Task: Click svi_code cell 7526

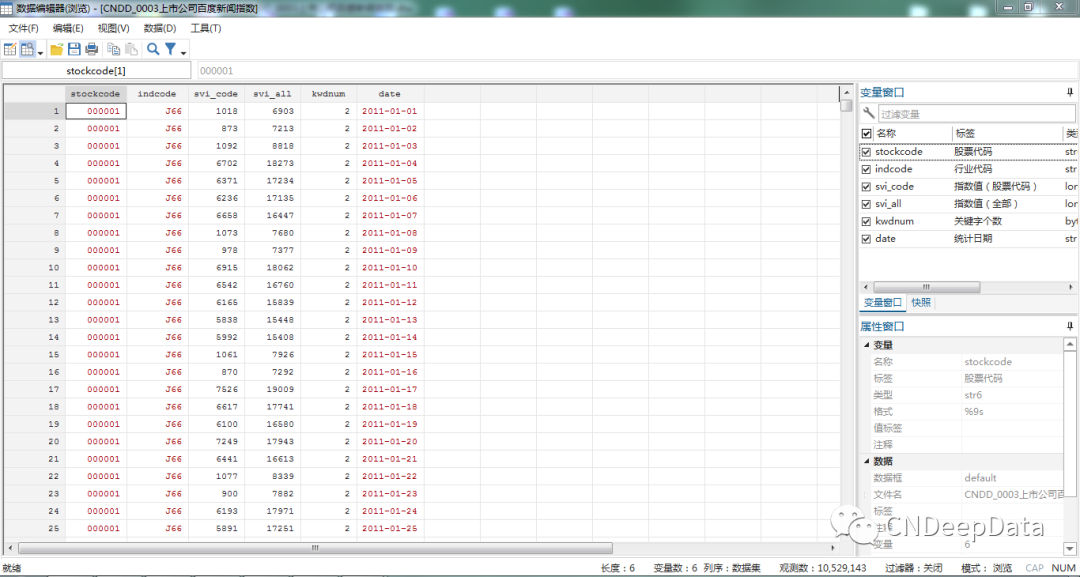Action: (x=216, y=389)
